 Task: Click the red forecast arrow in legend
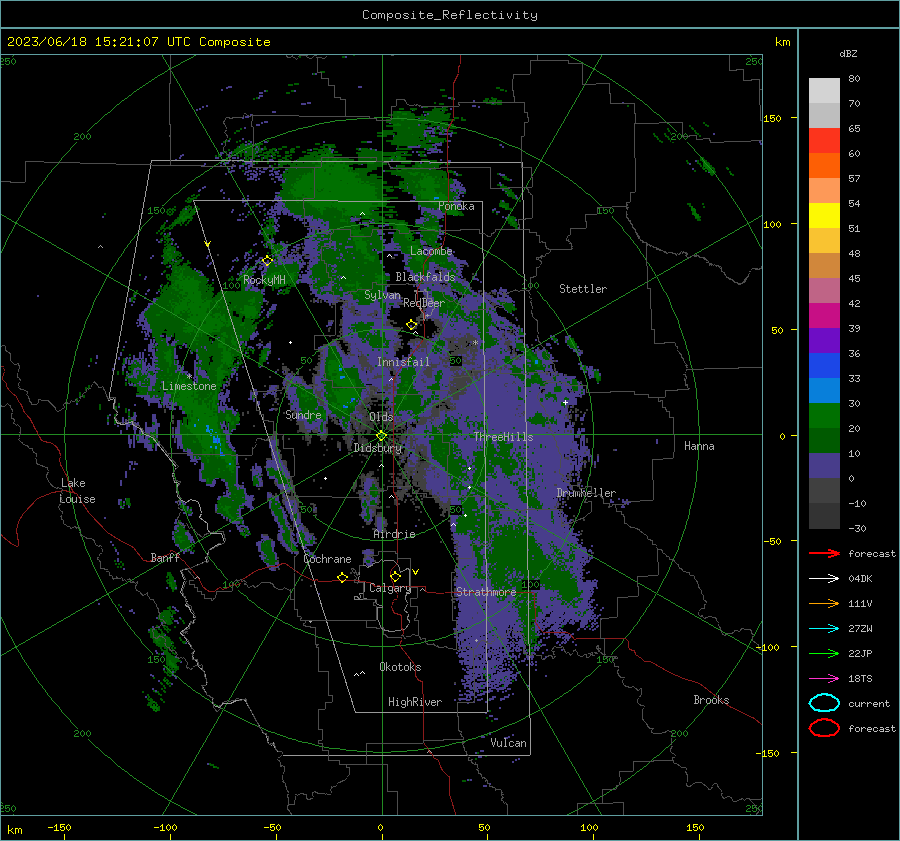coord(824,553)
